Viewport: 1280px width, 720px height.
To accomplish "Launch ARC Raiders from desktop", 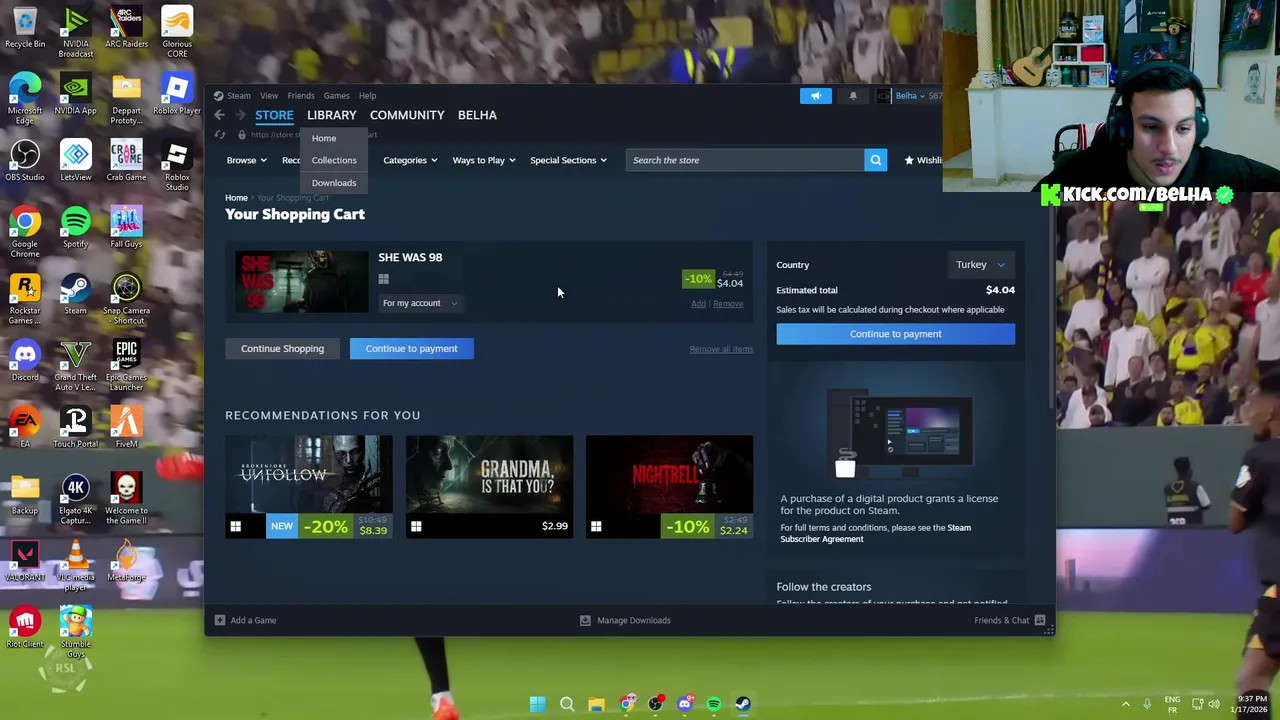I will pyautogui.click(x=126, y=29).
